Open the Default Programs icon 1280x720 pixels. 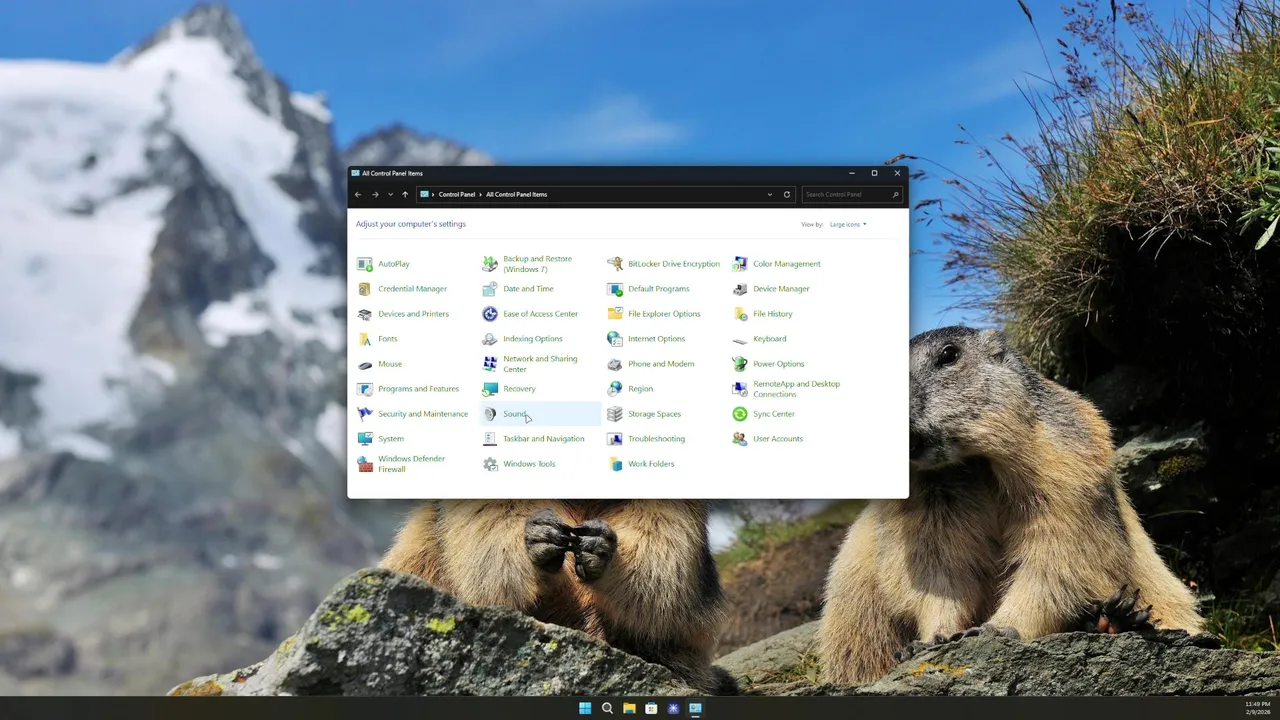pos(615,289)
